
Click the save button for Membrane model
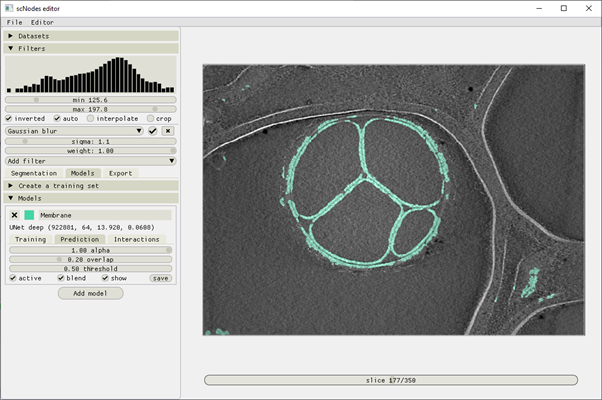160,278
